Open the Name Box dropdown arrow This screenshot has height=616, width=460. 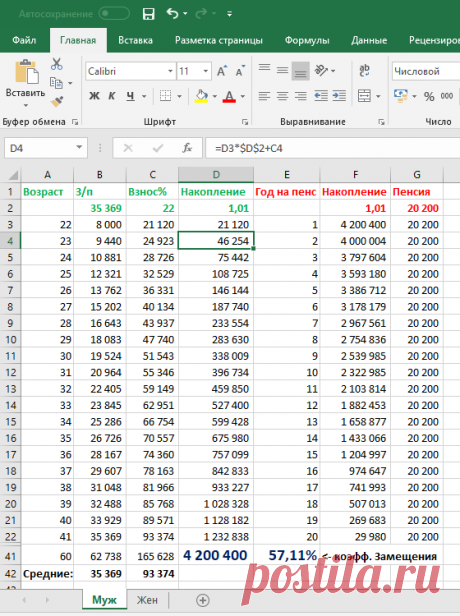pyautogui.click(x=79, y=148)
